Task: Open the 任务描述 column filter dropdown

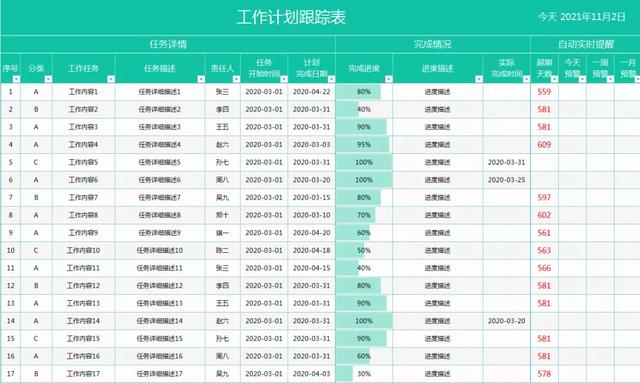Action: coord(201,79)
